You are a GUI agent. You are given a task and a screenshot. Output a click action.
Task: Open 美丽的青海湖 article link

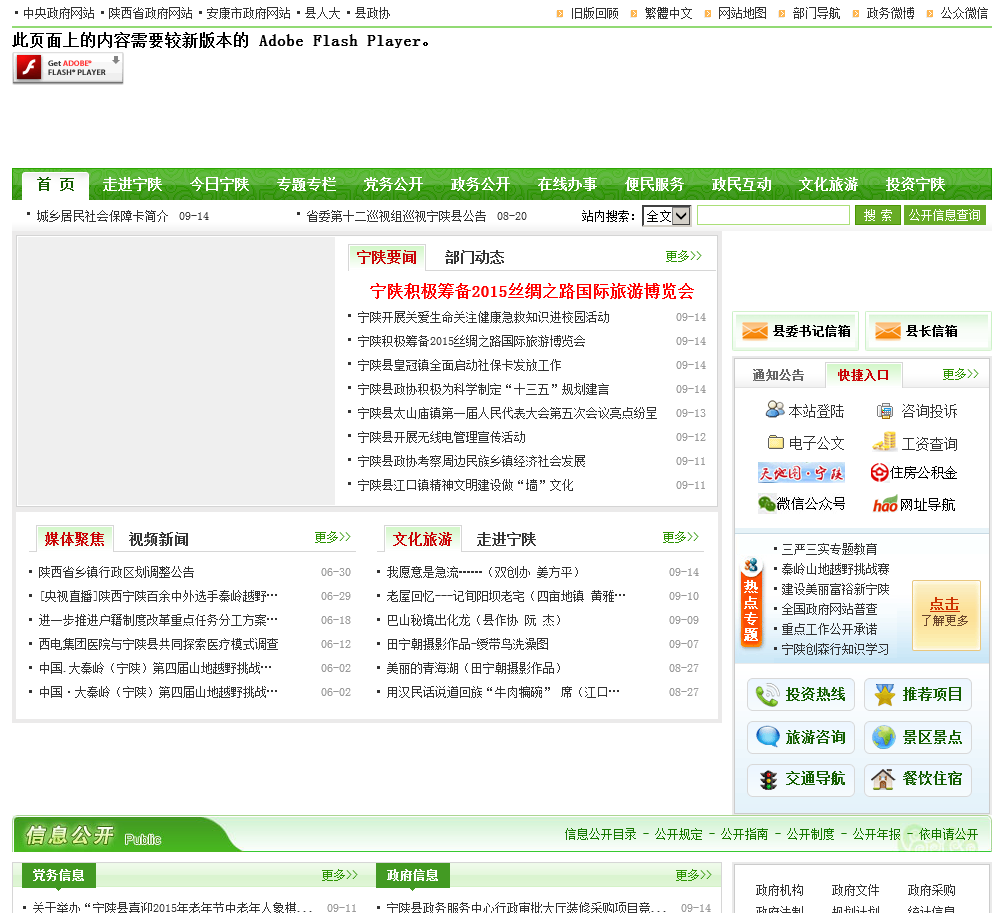474,668
